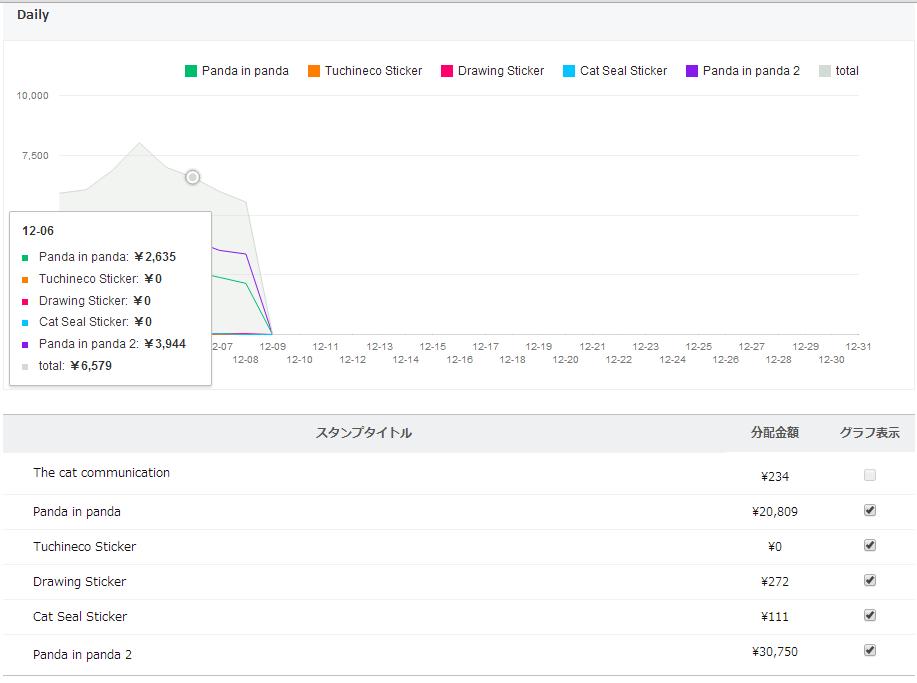Image resolution: width=917 pixels, height=683 pixels.
Task: Uncheck graph display for Cat Seal Sticker
Action: [870, 615]
